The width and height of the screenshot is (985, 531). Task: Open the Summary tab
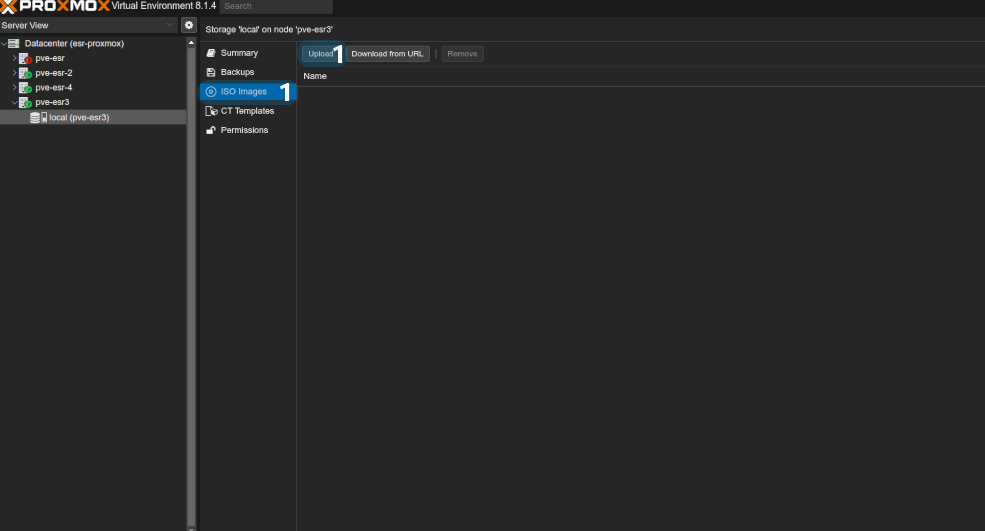pos(248,53)
